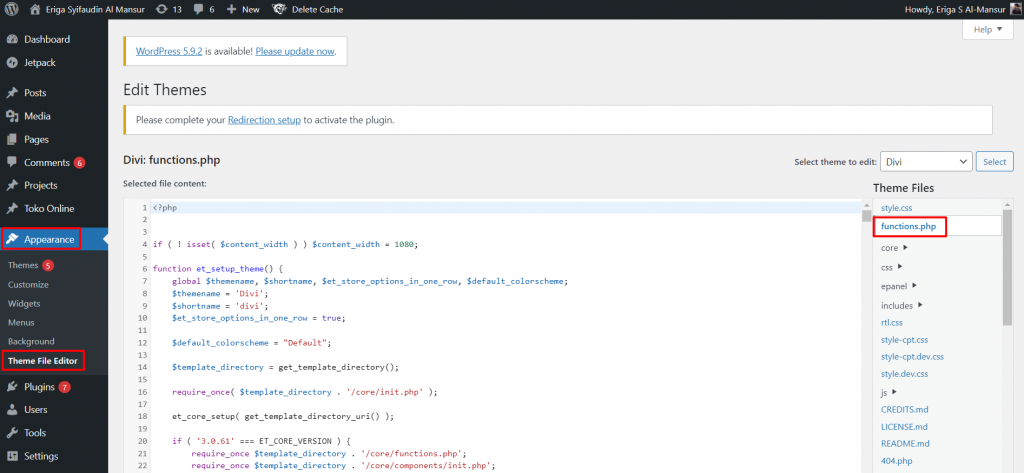This screenshot has height=473, width=1024.
Task: Click the WordPress 5.9.2 link
Action: 169,51
